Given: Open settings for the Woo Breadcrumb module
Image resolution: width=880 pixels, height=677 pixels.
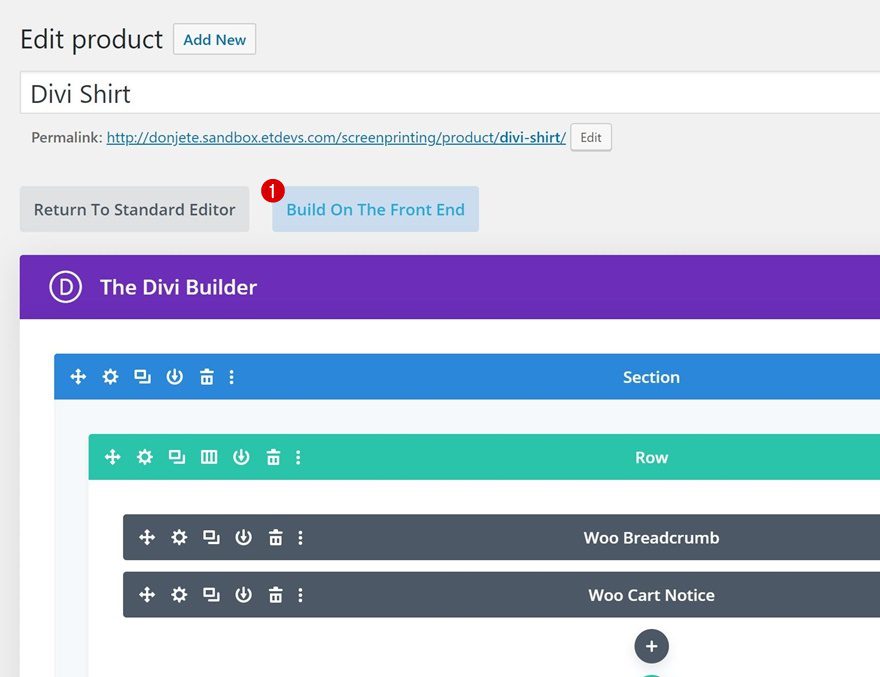Looking at the screenshot, I should click(179, 537).
